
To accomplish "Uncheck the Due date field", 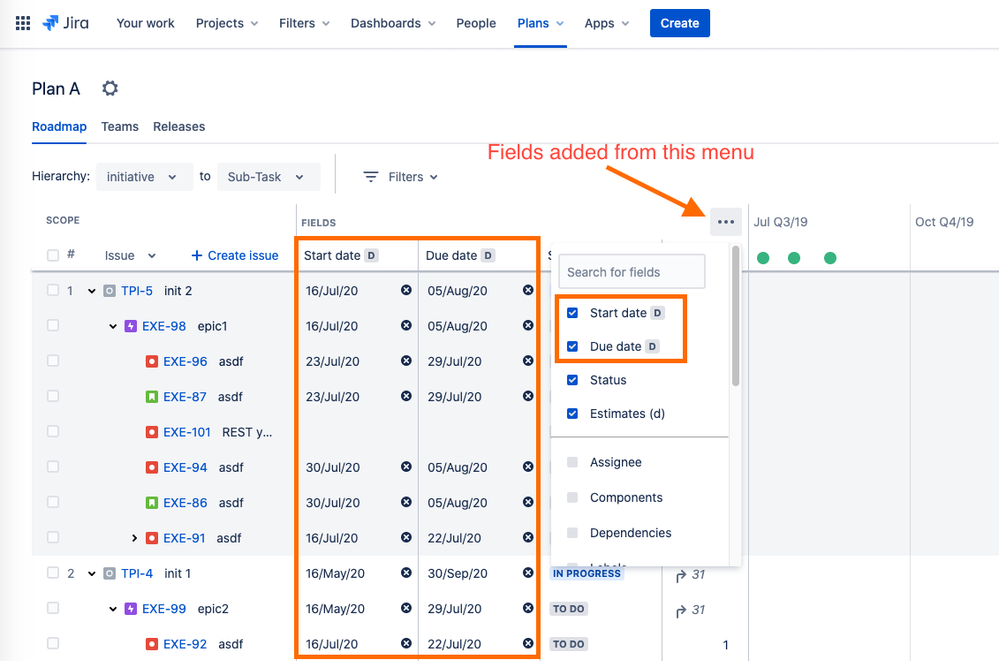I will tap(572, 346).
